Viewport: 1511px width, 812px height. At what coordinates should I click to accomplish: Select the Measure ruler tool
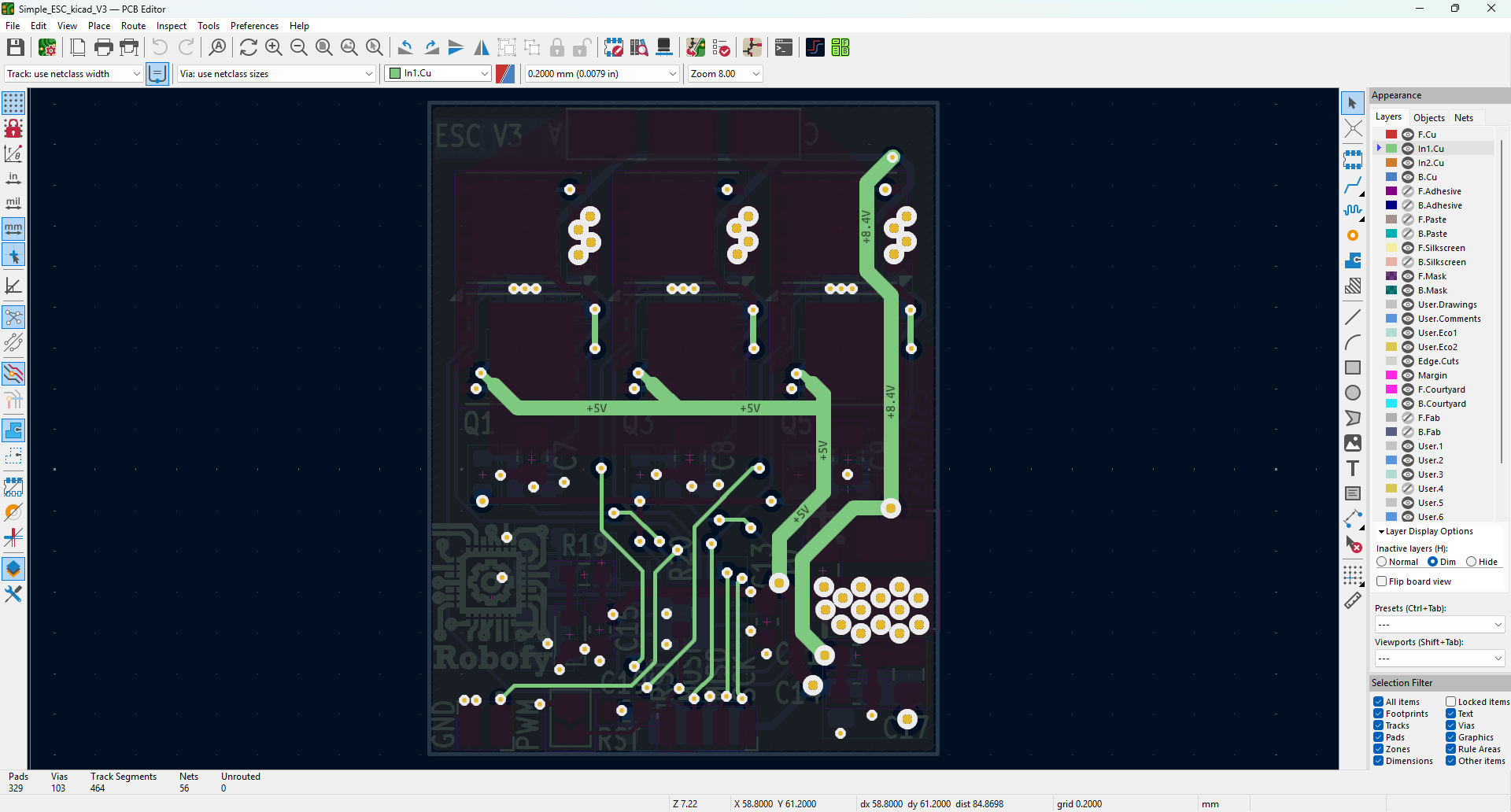(x=1353, y=600)
